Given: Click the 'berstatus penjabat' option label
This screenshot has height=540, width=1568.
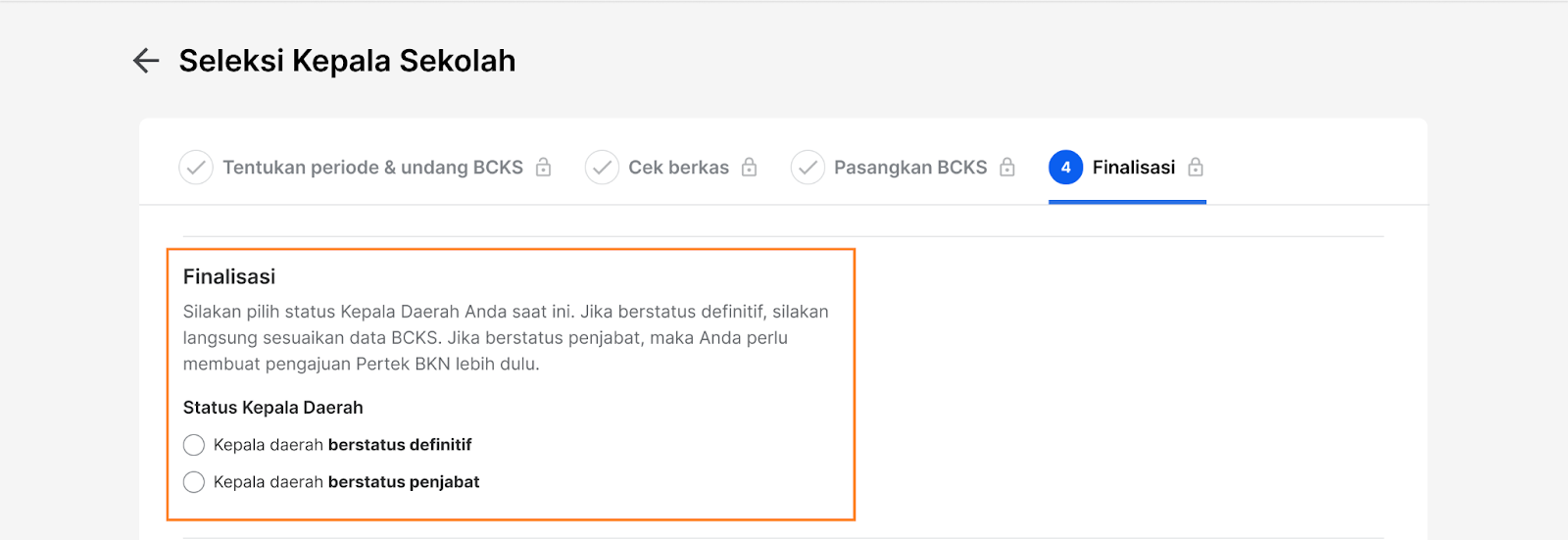Looking at the screenshot, I should tap(404, 482).
